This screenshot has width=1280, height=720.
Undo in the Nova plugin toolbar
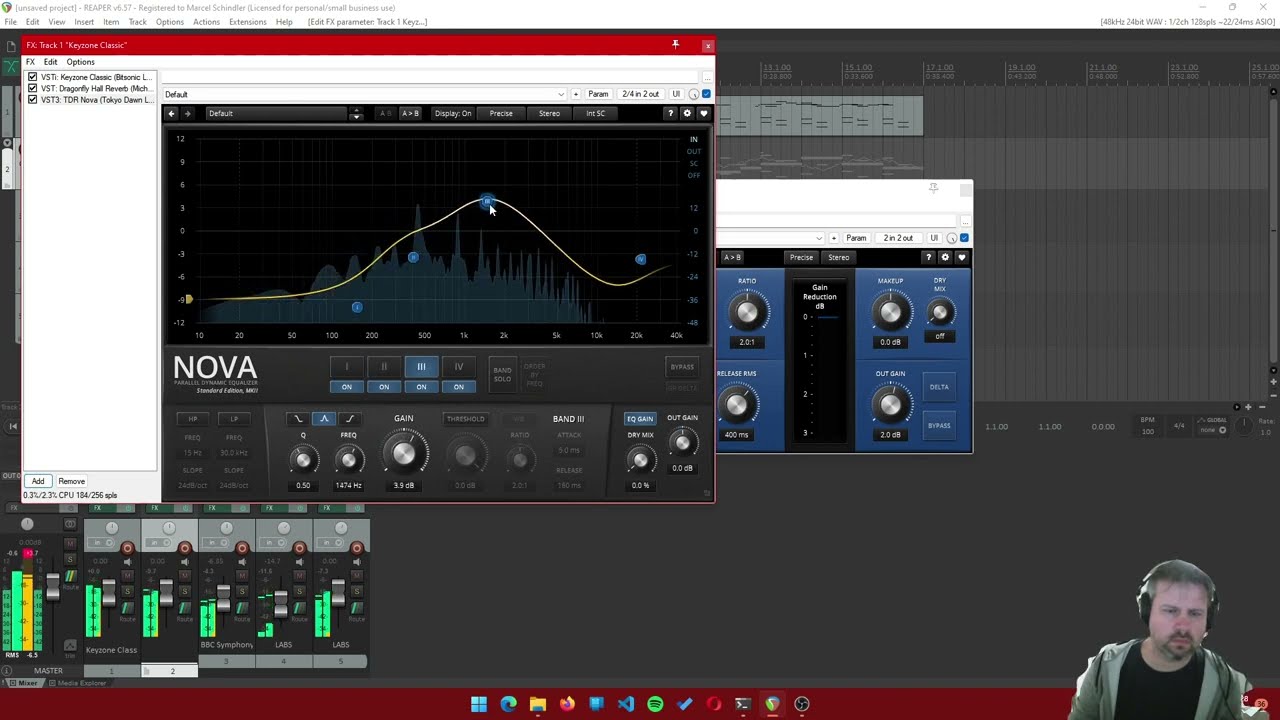click(171, 113)
